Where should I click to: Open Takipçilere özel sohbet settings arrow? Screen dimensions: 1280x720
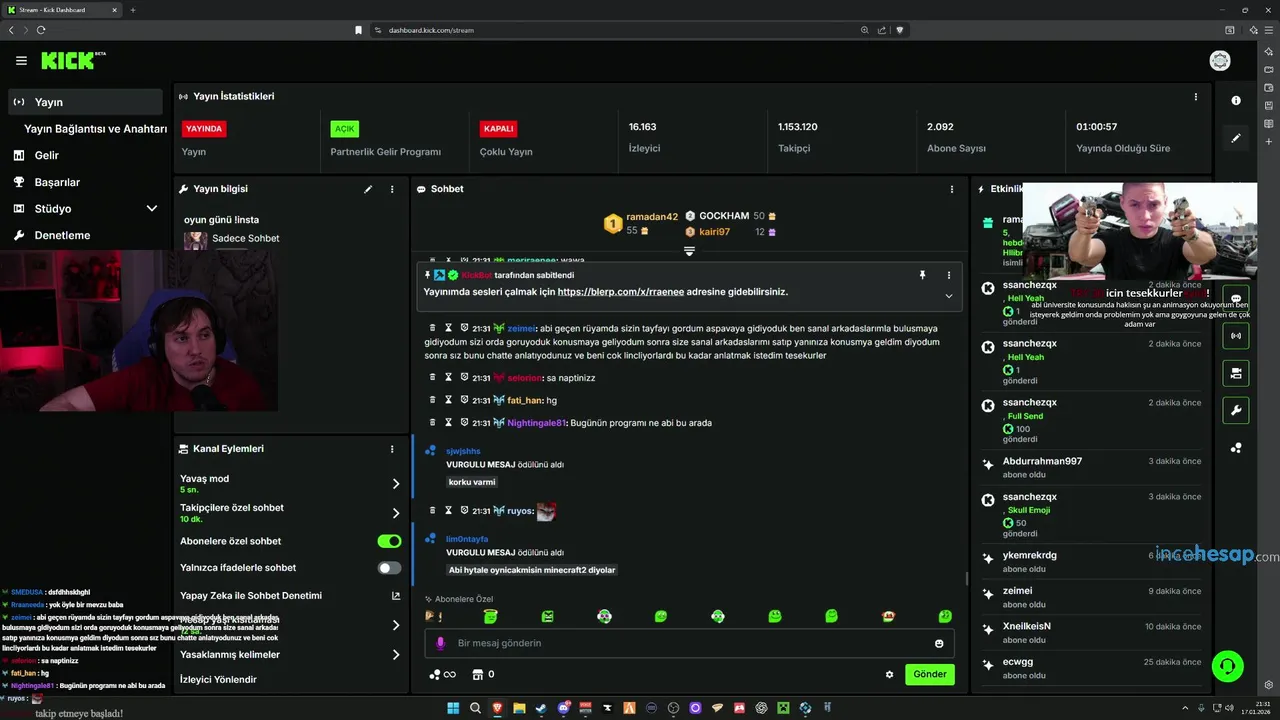396,513
